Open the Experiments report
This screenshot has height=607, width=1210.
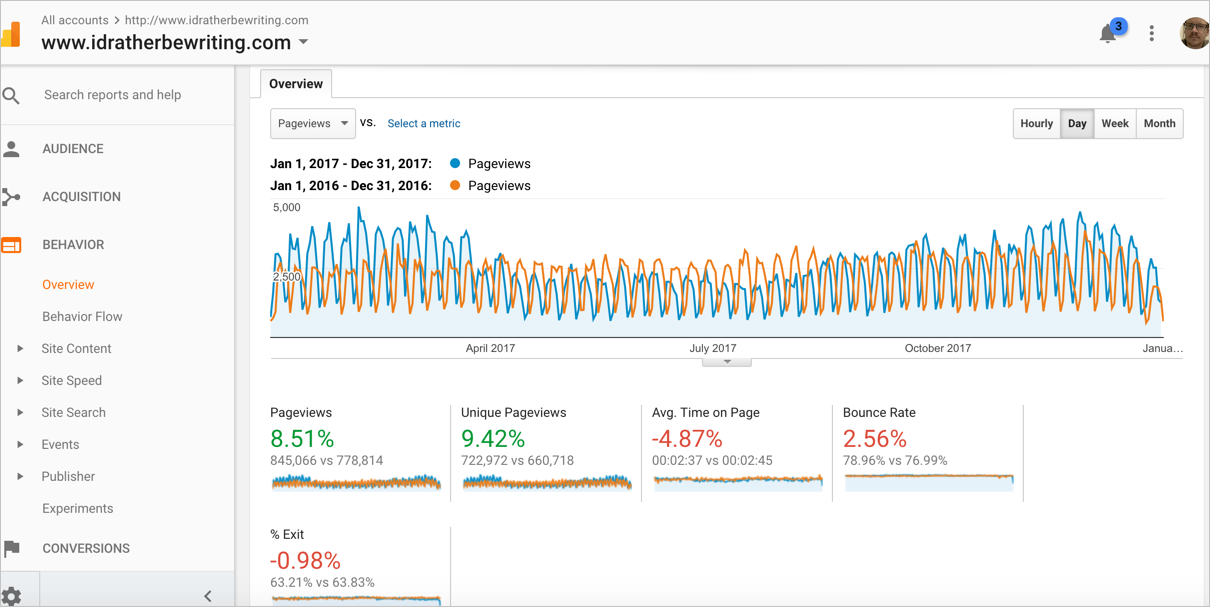click(x=78, y=509)
